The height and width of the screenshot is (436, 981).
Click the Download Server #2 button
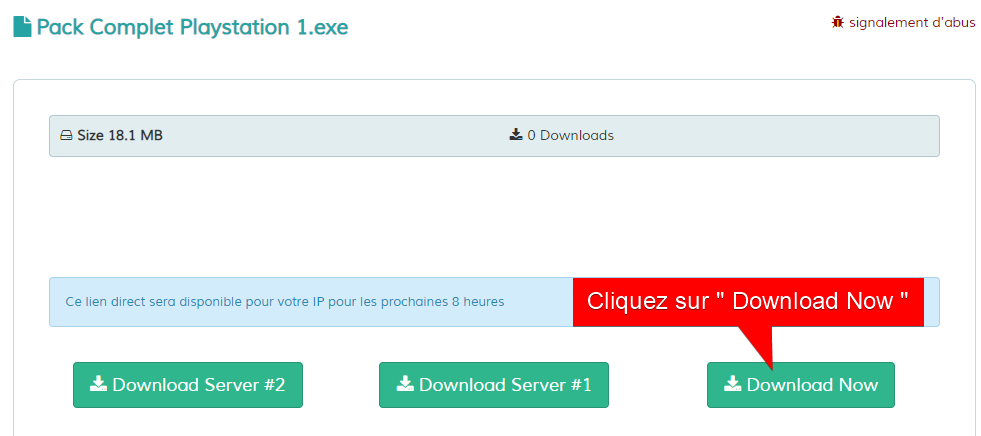pos(188,385)
